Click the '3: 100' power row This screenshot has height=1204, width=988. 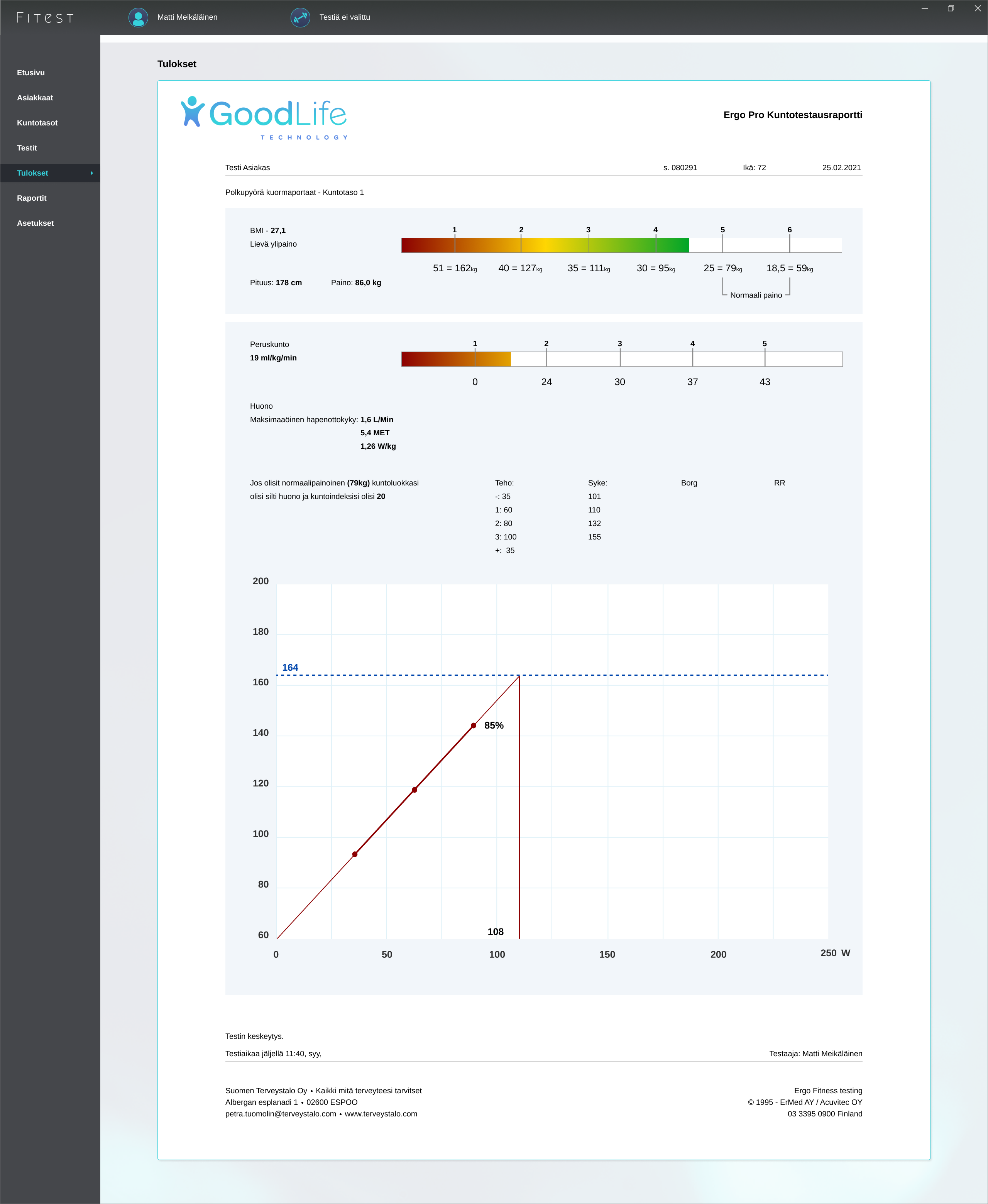(505, 536)
